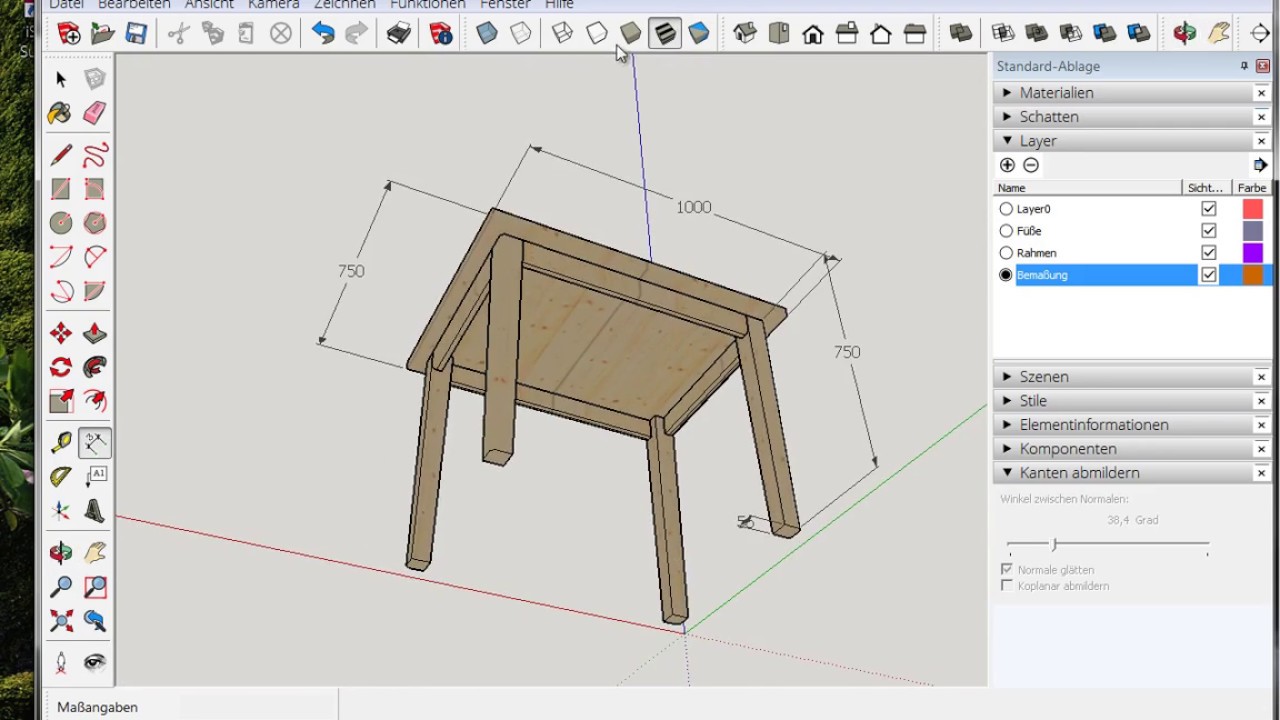Screen dimensions: 1280x720
Task: Select the Move tool
Action: 61,333
